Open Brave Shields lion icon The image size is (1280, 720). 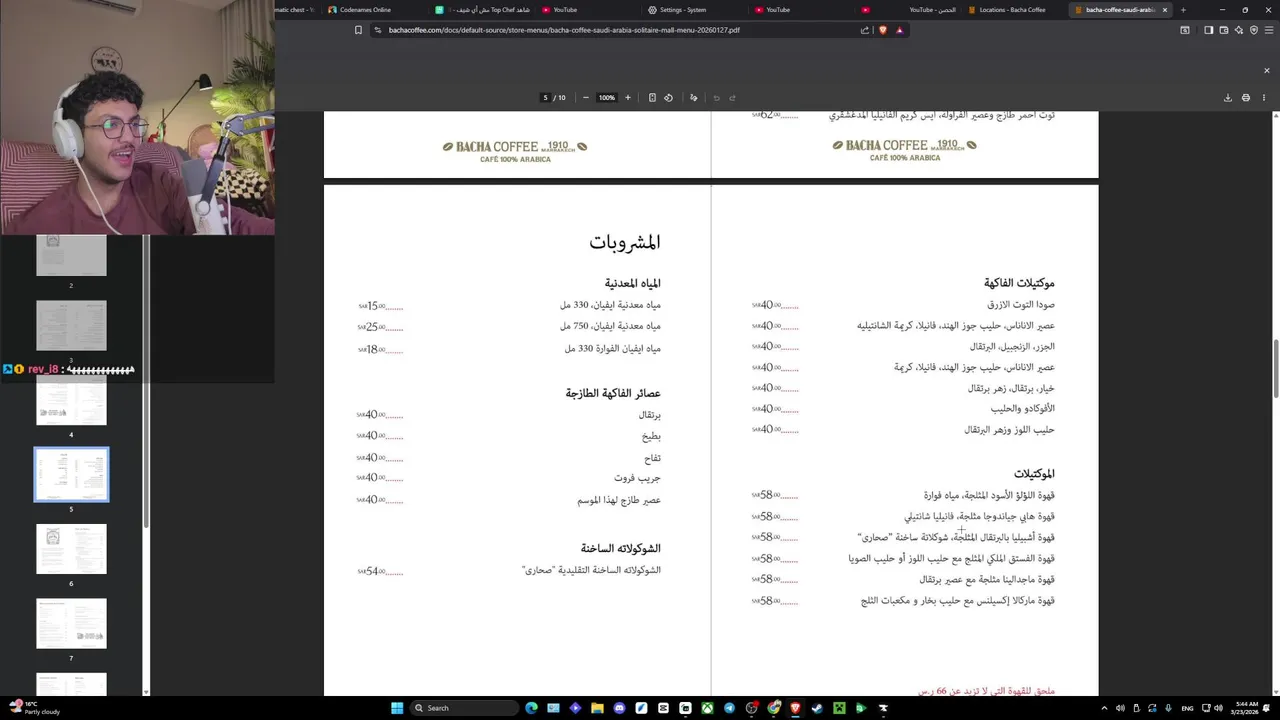(x=883, y=30)
